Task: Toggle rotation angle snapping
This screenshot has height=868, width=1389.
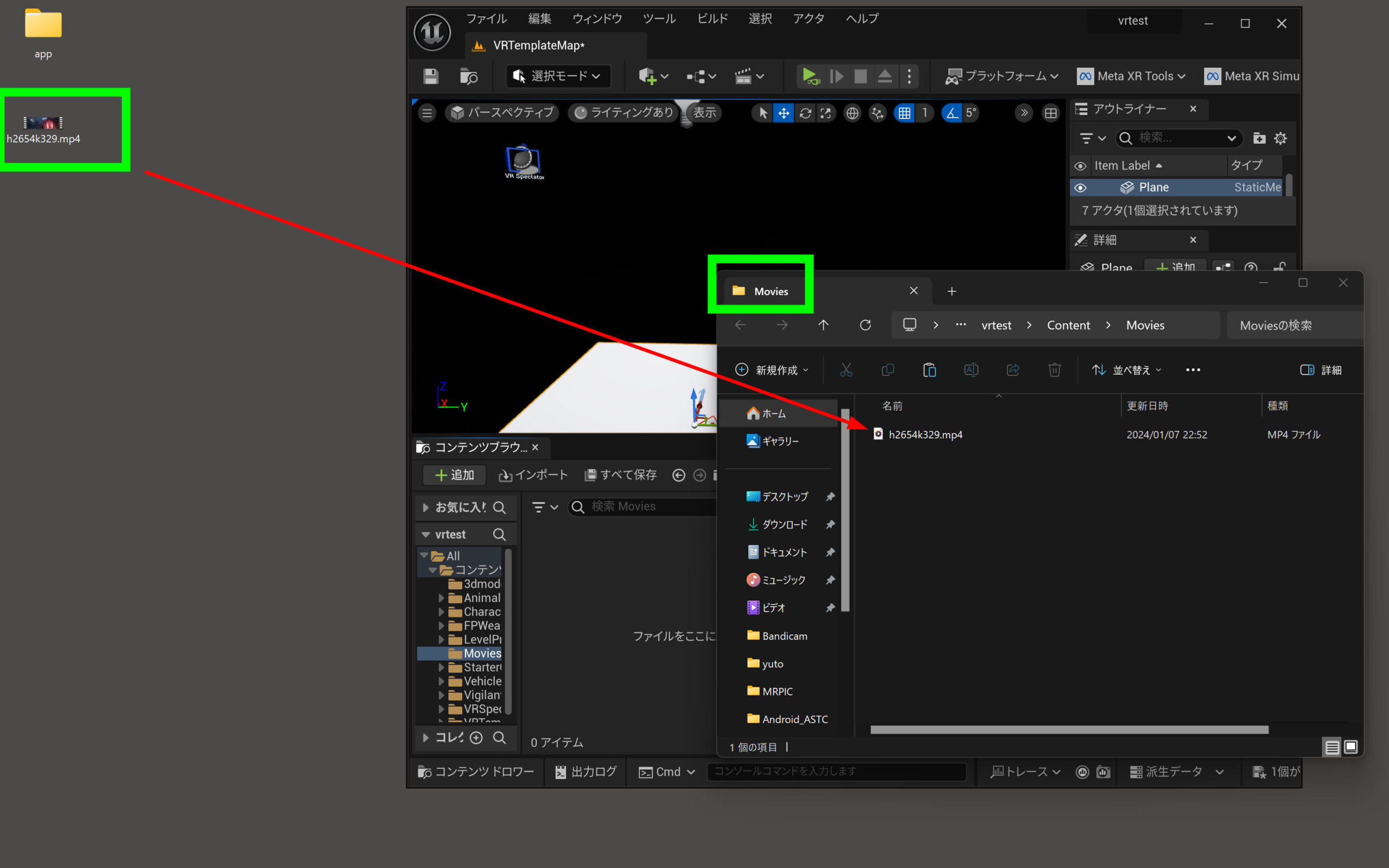Action: 952,113
